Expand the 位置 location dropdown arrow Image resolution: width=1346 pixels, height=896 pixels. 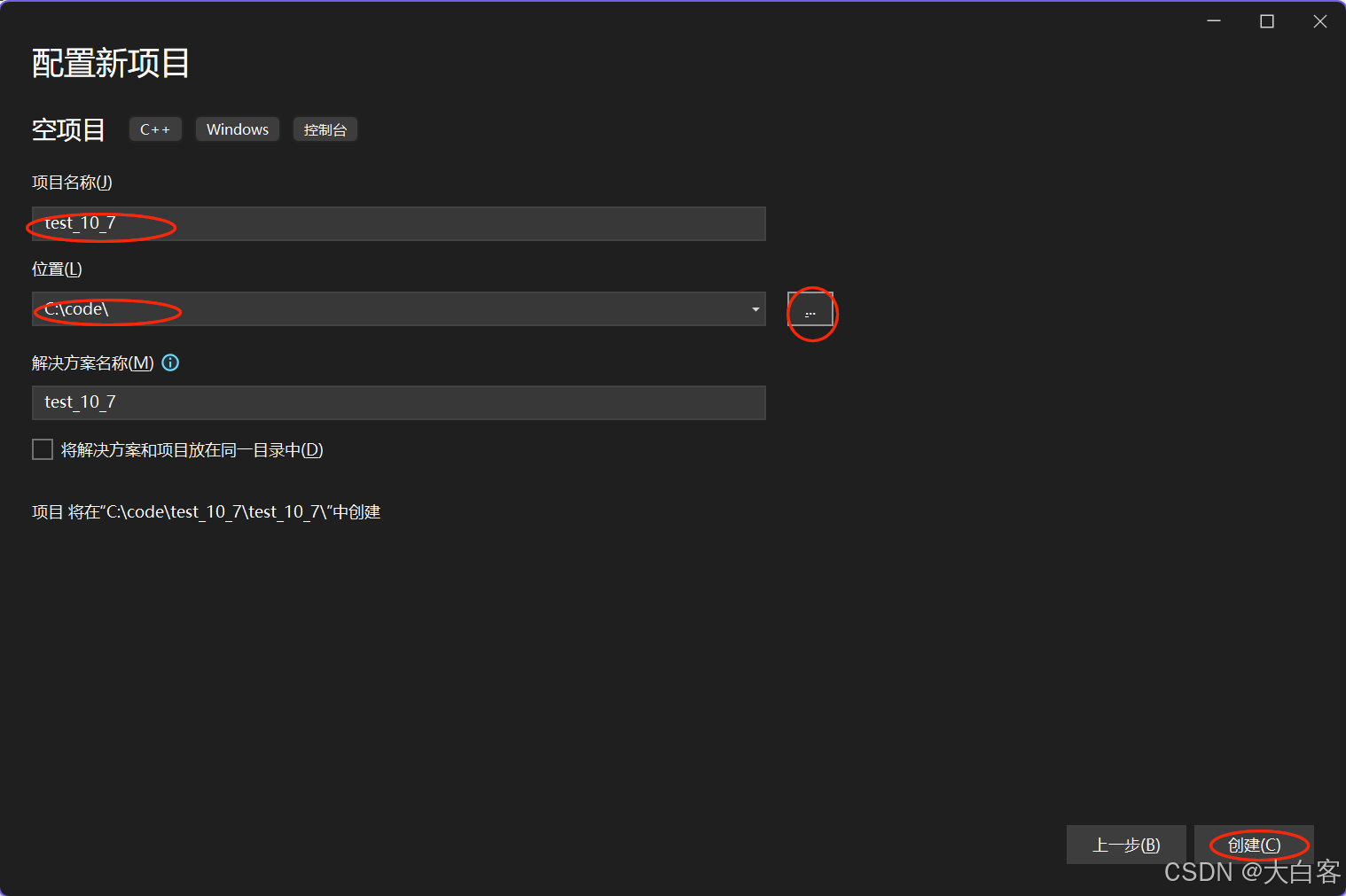[x=755, y=309]
